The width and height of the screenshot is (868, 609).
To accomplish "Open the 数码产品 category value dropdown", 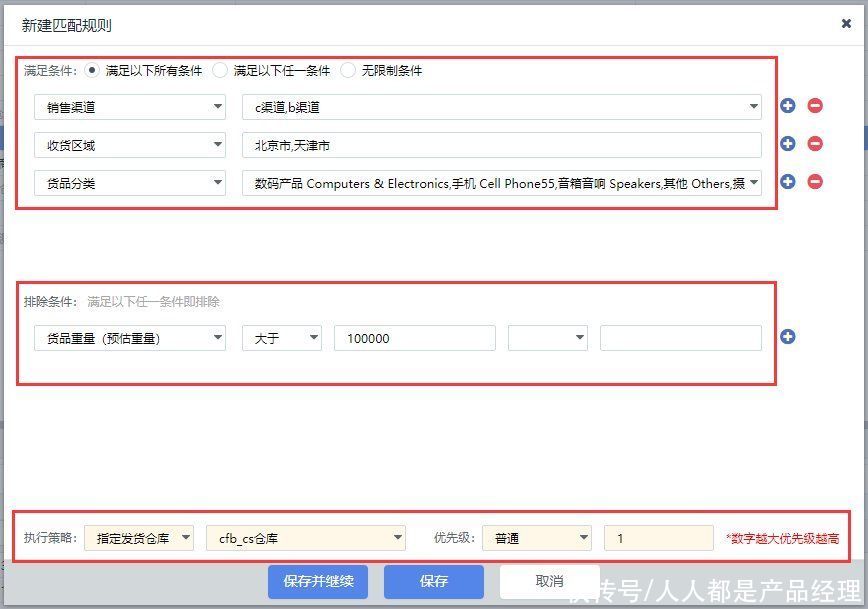I will point(502,183).
